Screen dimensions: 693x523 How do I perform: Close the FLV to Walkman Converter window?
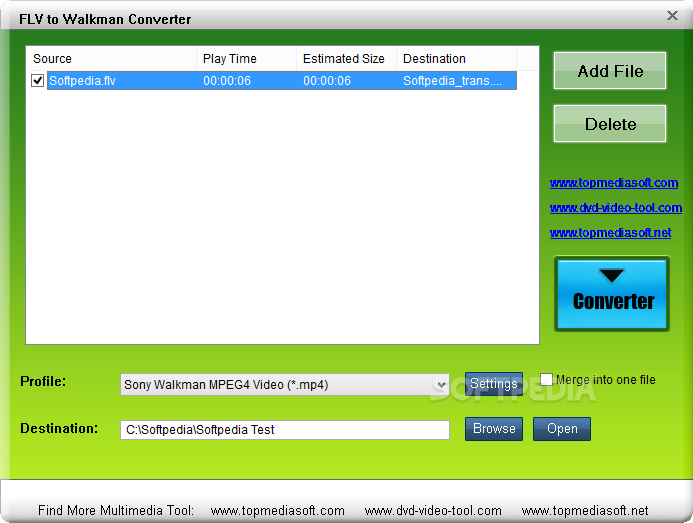pos(672,16)
